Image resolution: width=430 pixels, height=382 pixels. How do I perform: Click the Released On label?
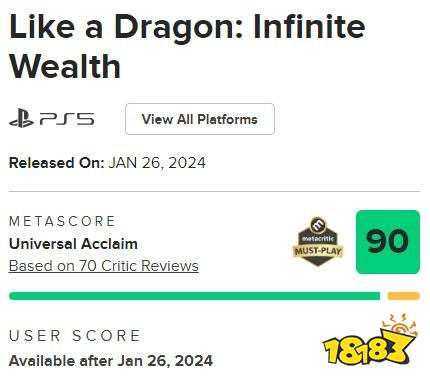coord(57,163)
